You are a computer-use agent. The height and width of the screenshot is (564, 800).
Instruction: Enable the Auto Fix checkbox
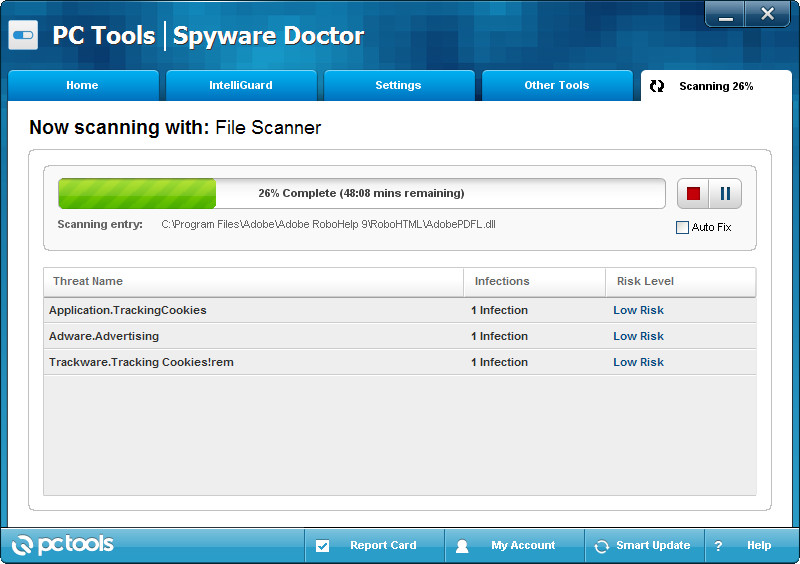click(682, 227)
